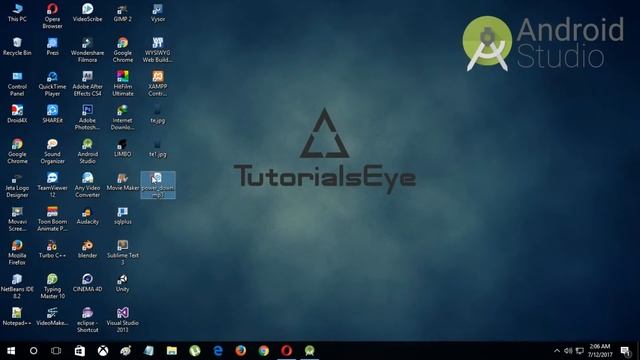Select the Audacity desktop shortcut
The height and width of the screenshot is (360, 640).
(x=87, y=216)
